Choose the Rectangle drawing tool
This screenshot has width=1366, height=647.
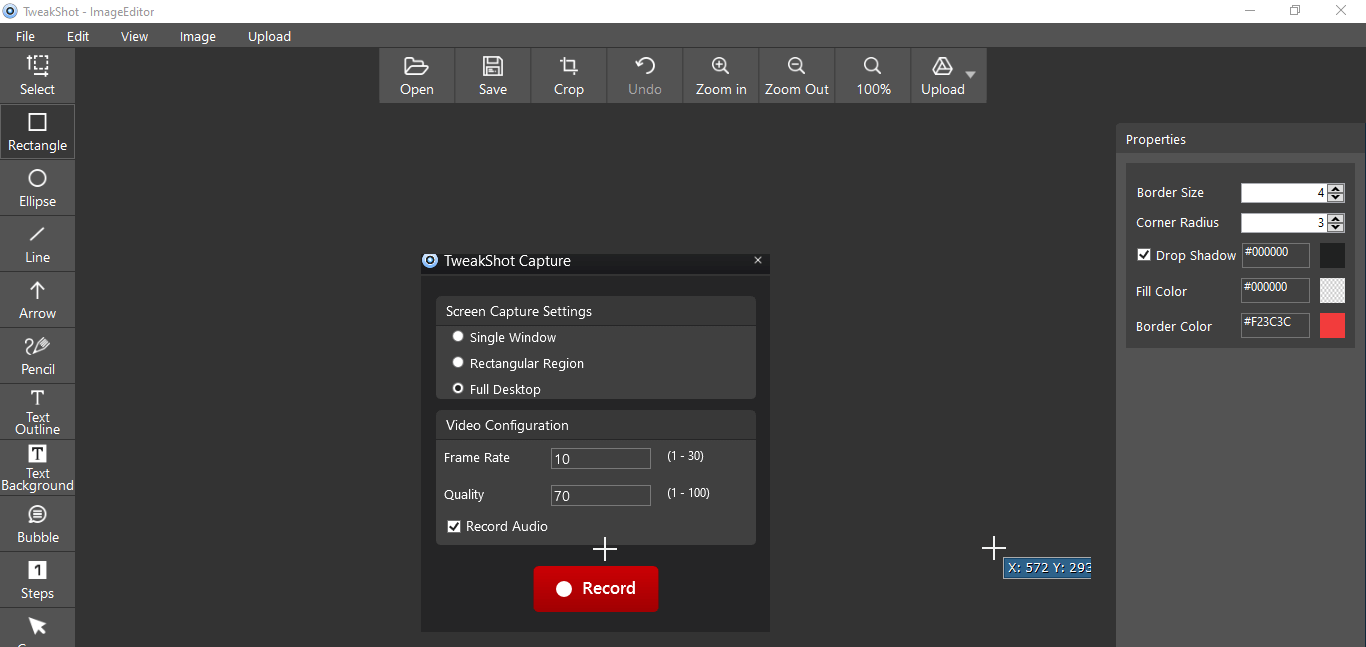coord(37,132)
